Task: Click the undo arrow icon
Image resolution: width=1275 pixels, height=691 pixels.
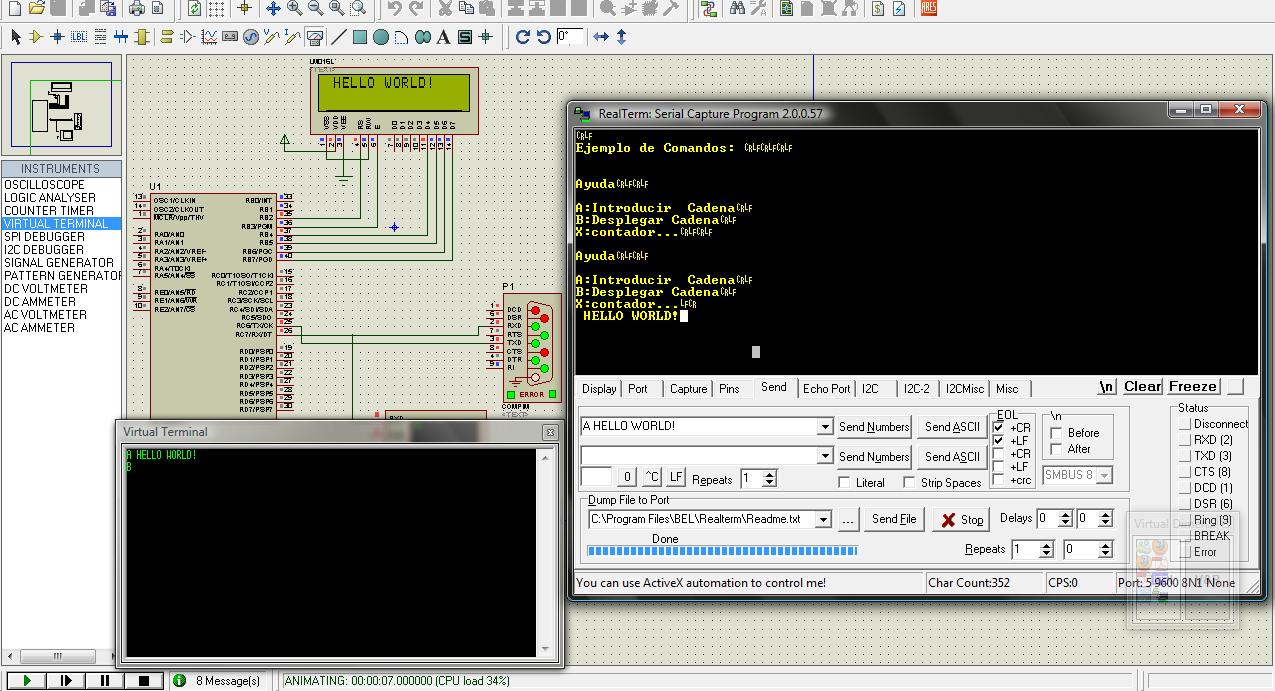Action: point(394,9)
